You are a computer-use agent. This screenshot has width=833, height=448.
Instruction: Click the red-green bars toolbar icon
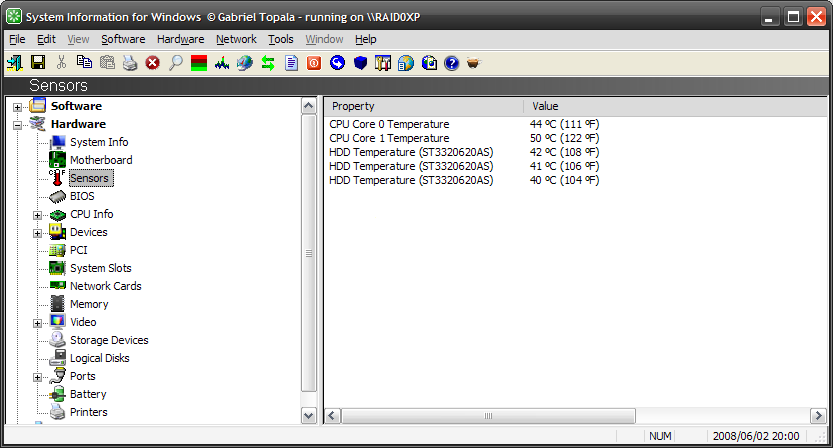click(199, 63)
